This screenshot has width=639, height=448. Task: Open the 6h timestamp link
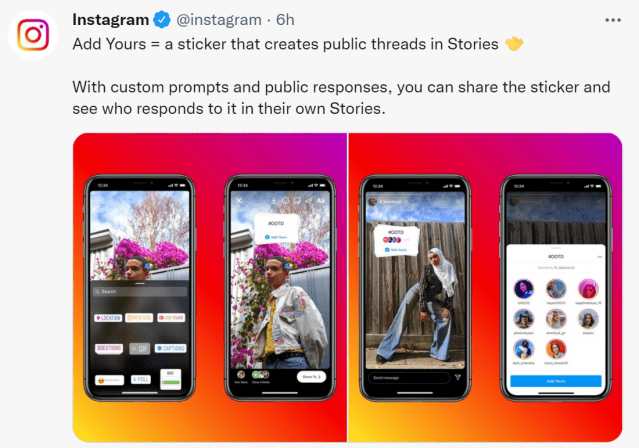pyautogui.click(x=285, y=20)
